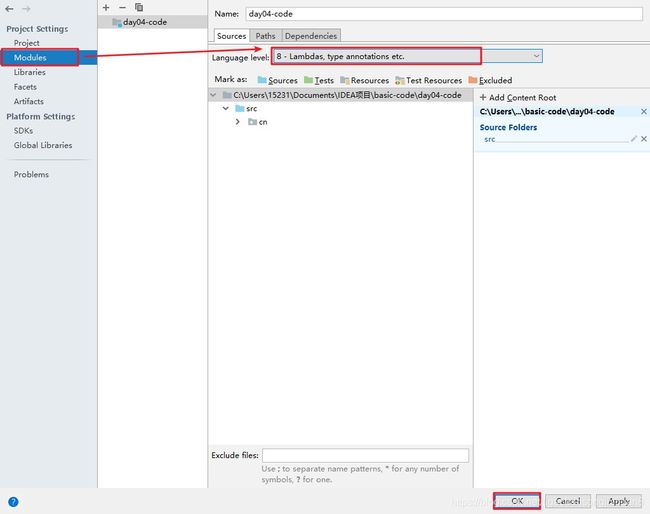Mark folder as Excluded

pyautogui.click(x=490, y=80)
